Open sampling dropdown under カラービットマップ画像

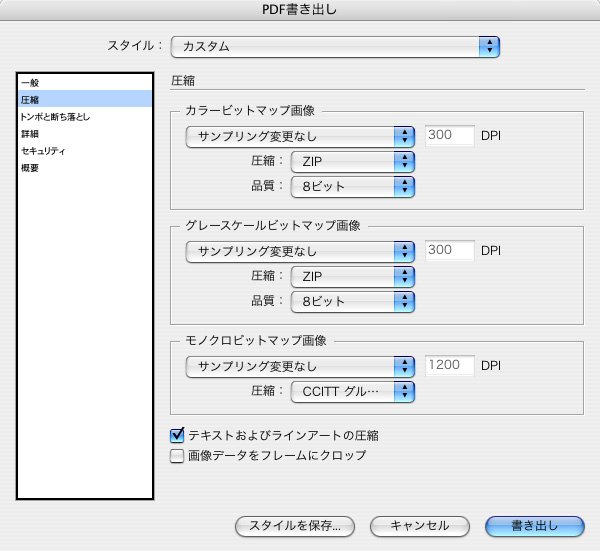tap(300, 137)
